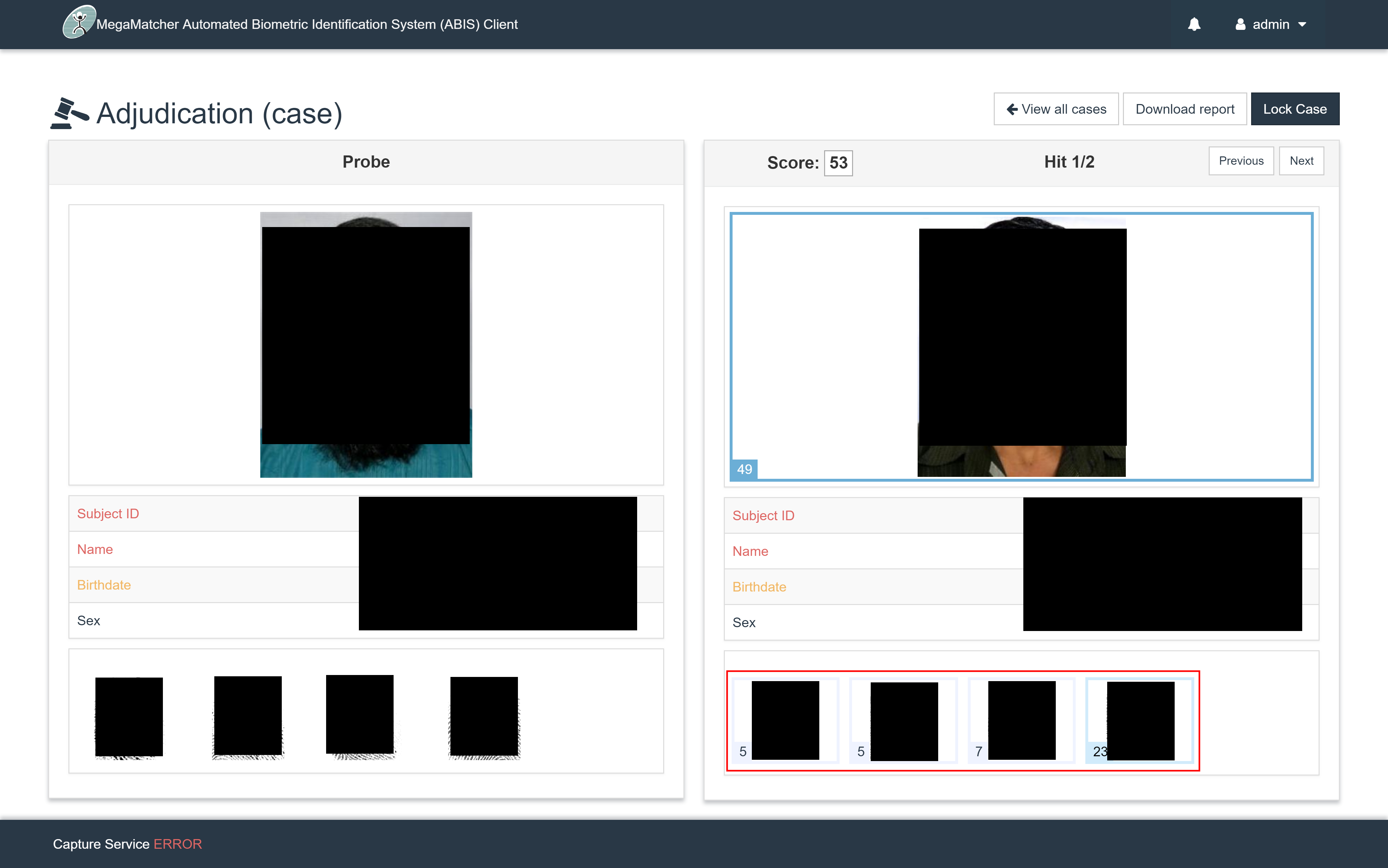Image resolution: width=1388 pixels, height=868 pixels.
Task: Click the MegaMatcher logo icon
Action: [79, 22]
